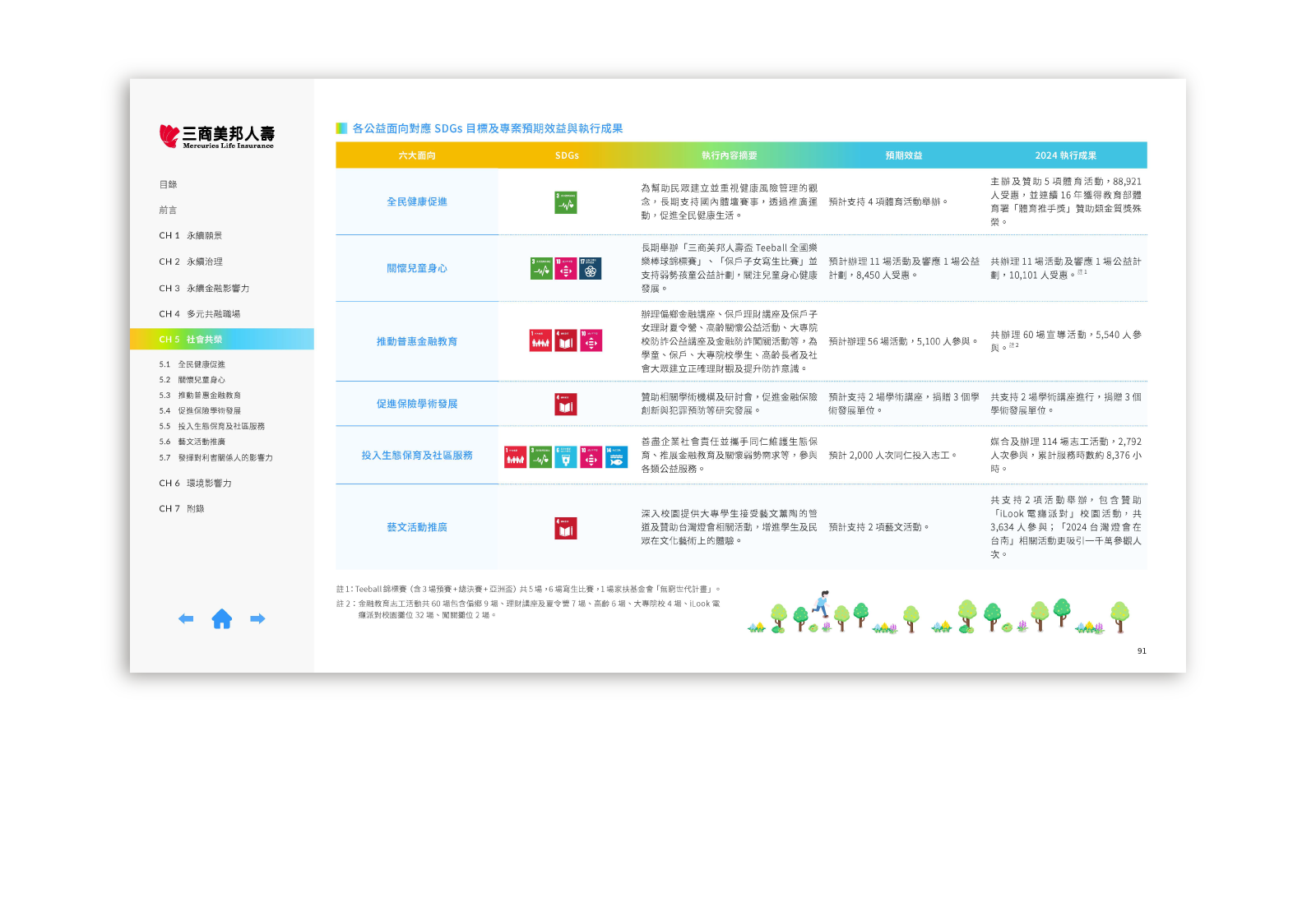Click SDG 6 water icon in 投入生態保育 row
Image resolution: width=1316 pixels, height=898 pixels.
pos(565,457)
